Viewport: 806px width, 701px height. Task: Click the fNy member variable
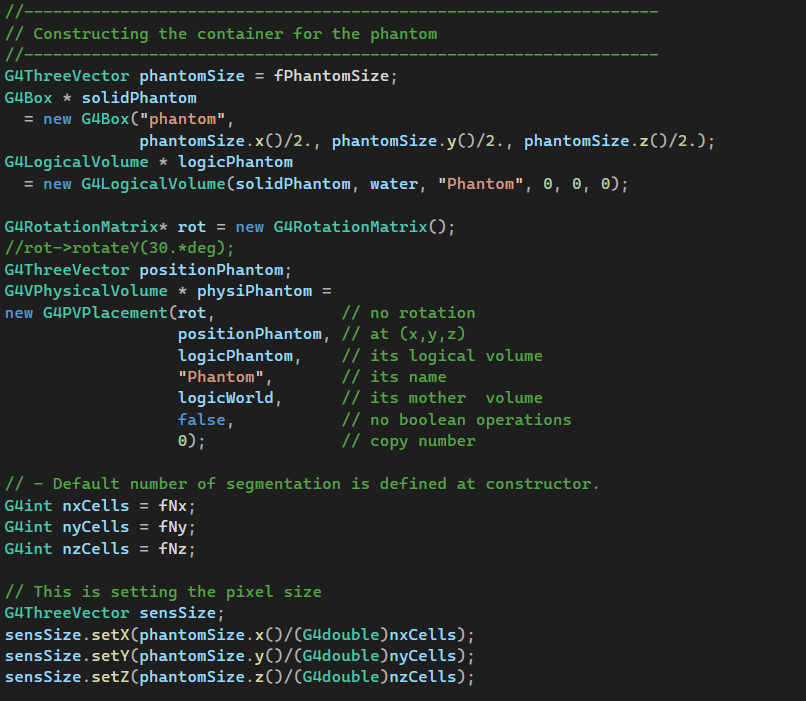(x=172, y=527)
